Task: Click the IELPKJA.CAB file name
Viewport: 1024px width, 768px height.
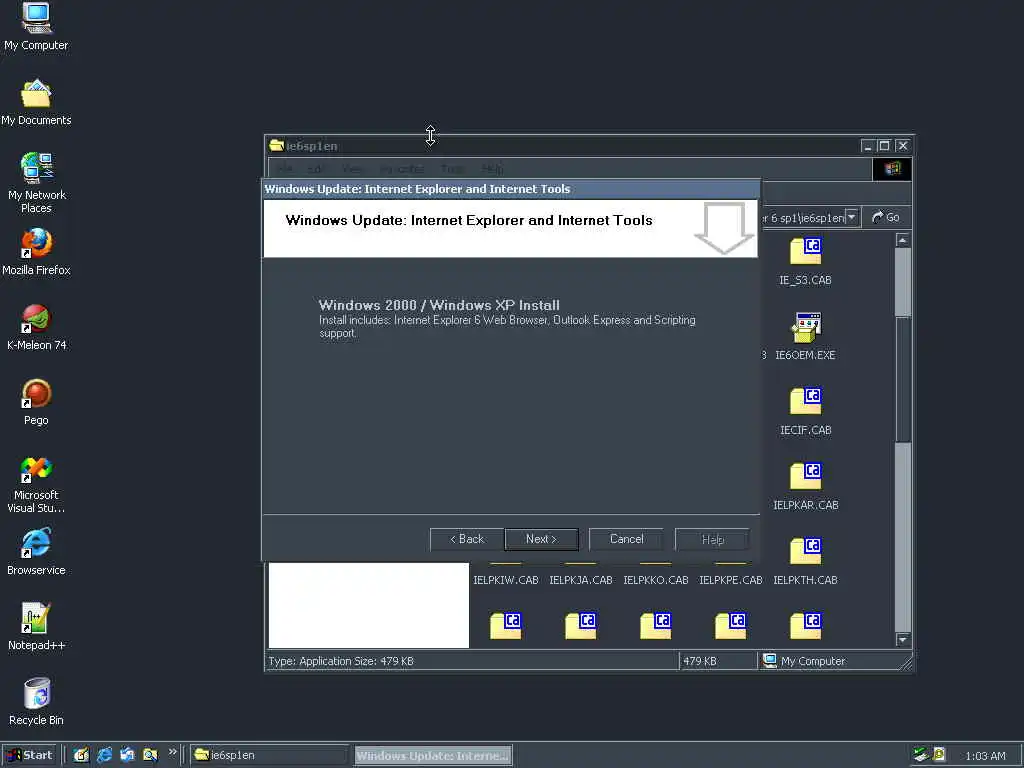Action: click(581, 580)
